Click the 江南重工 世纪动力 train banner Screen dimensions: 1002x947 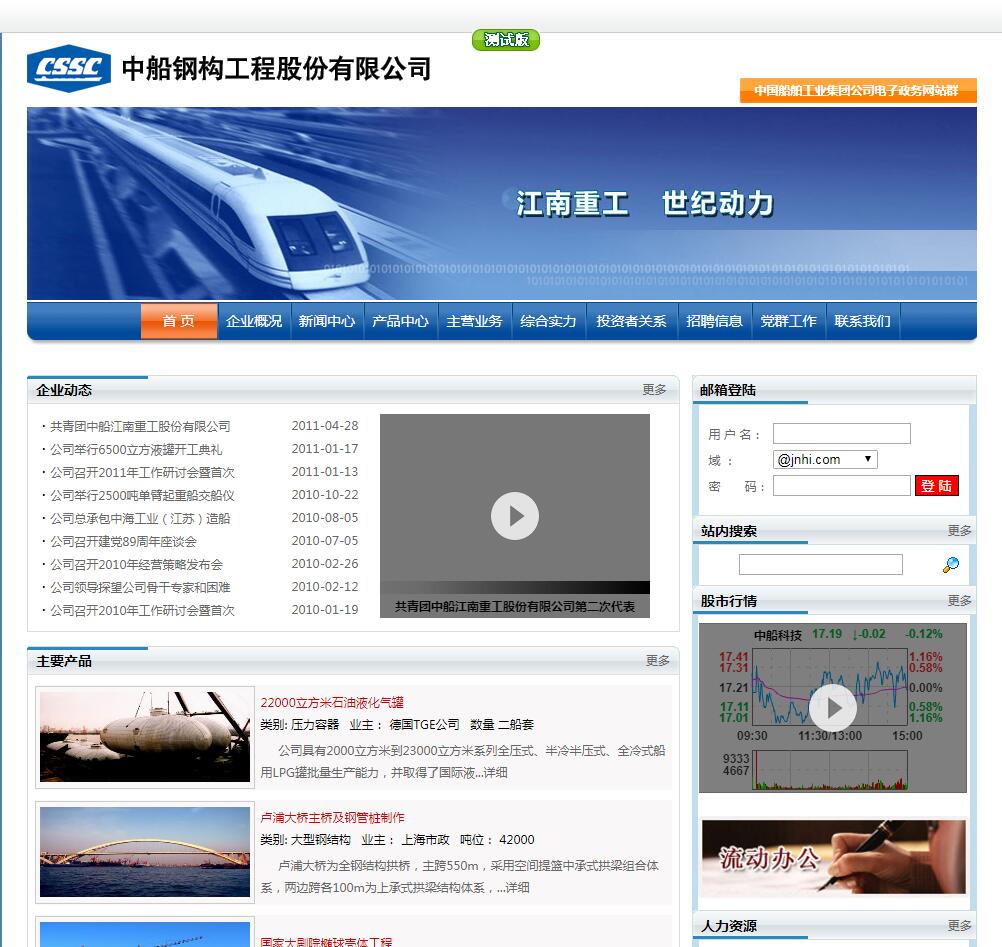502,203
